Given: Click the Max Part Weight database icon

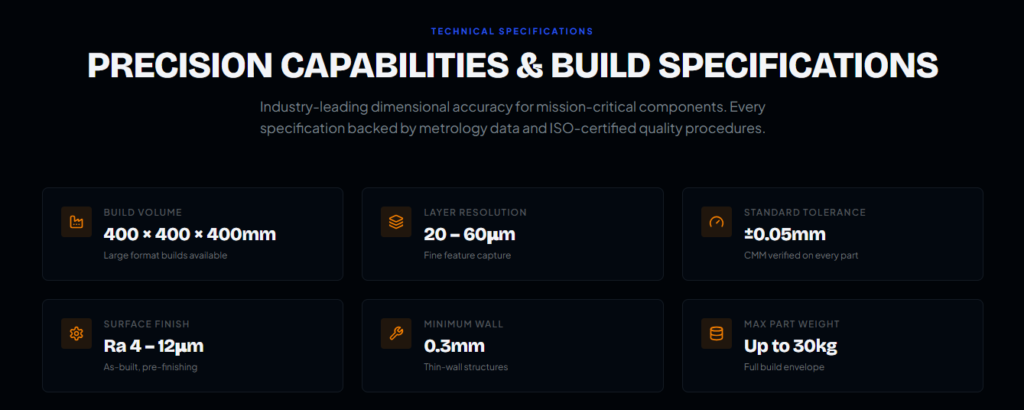Looking at the screenshot, I should click(716, 334).
